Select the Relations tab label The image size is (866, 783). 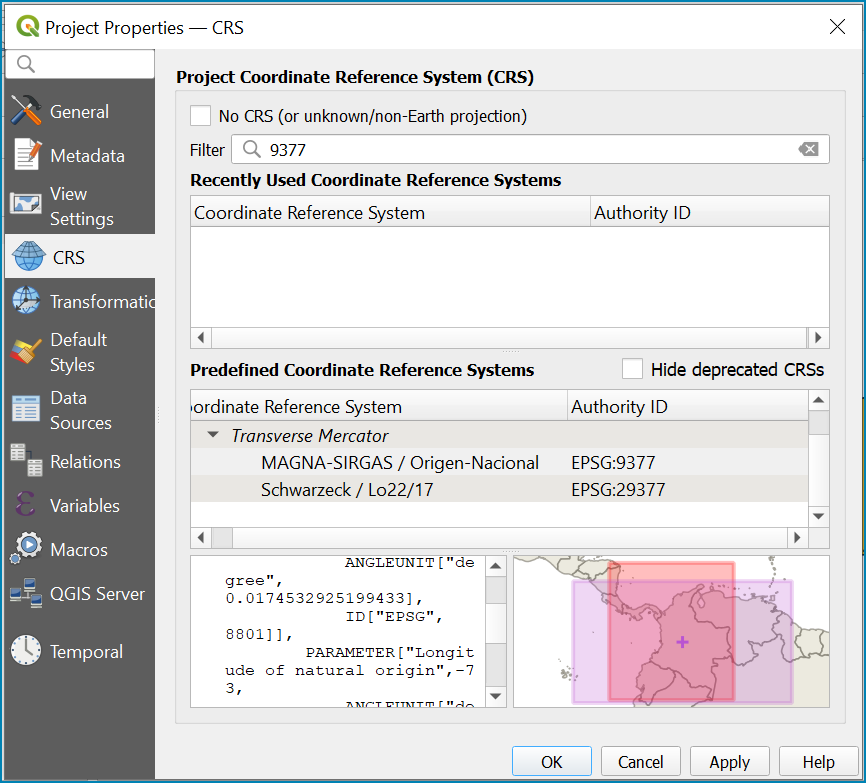click(85, 462)
